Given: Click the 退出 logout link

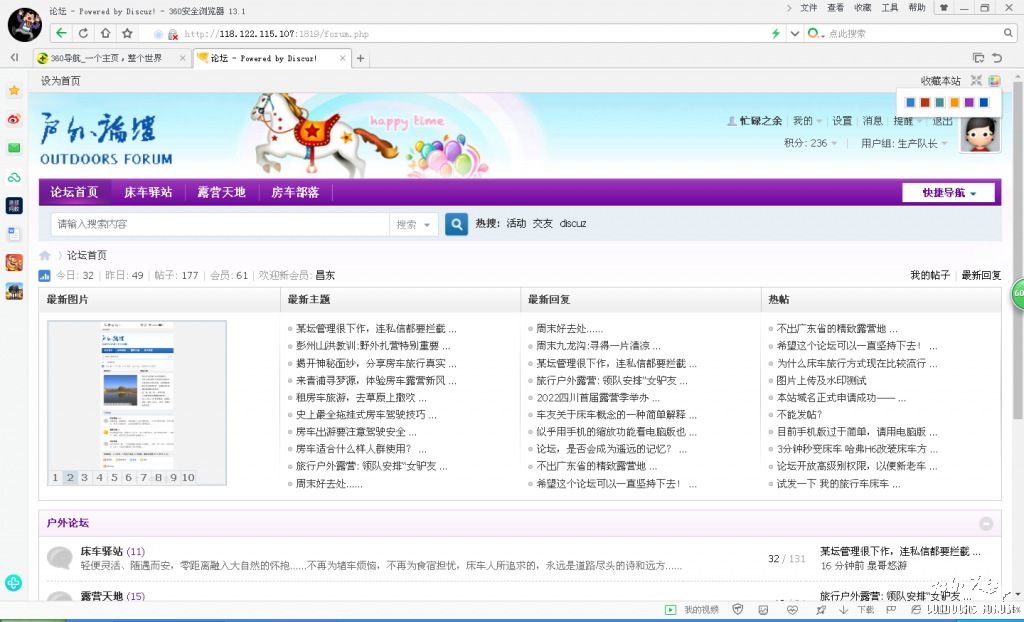Looking at the screenshot, I should [x=942, y=121].
